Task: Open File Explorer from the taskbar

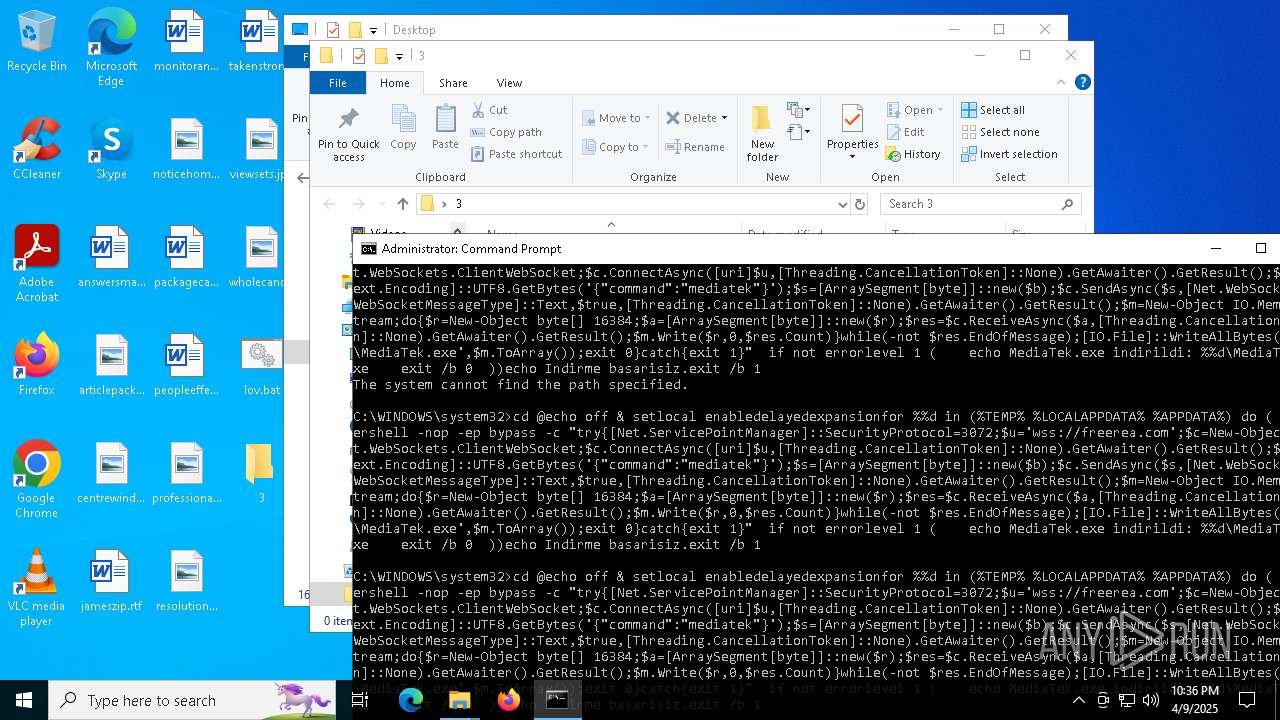Action: (x=459, y=700)
